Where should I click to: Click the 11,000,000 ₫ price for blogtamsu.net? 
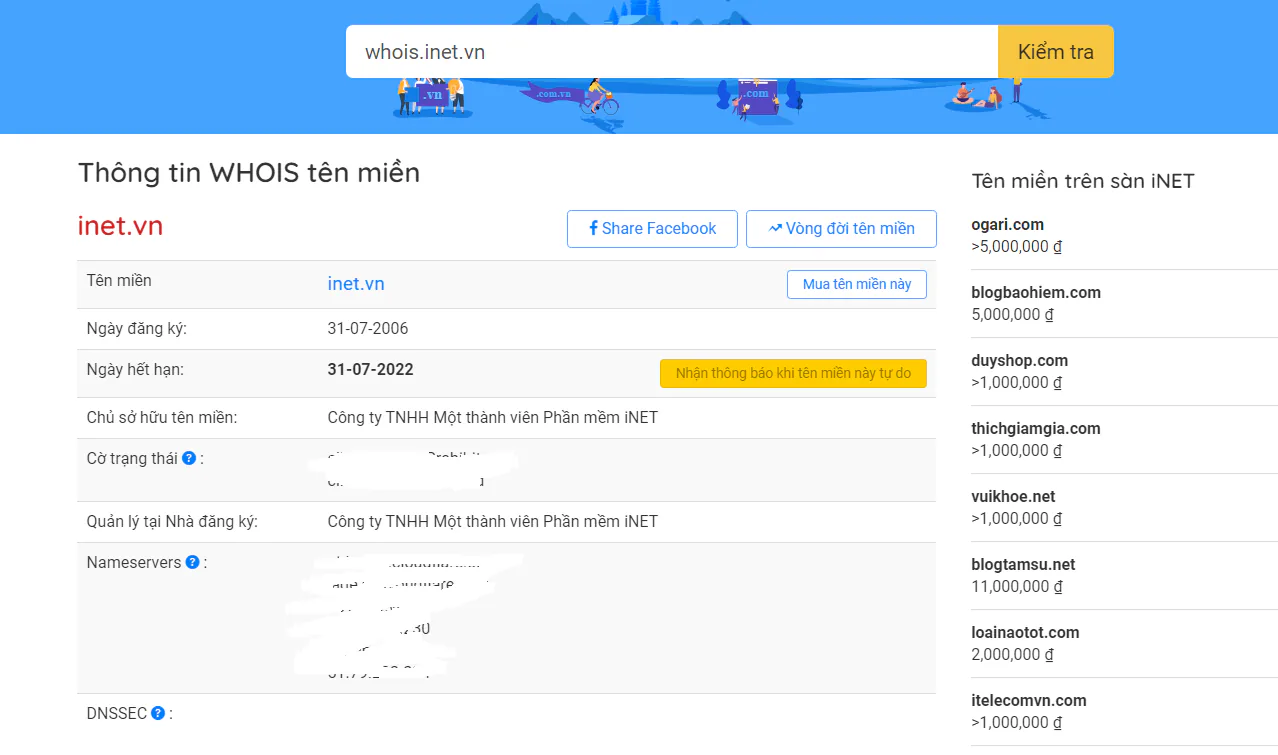tap(1017, 587)
